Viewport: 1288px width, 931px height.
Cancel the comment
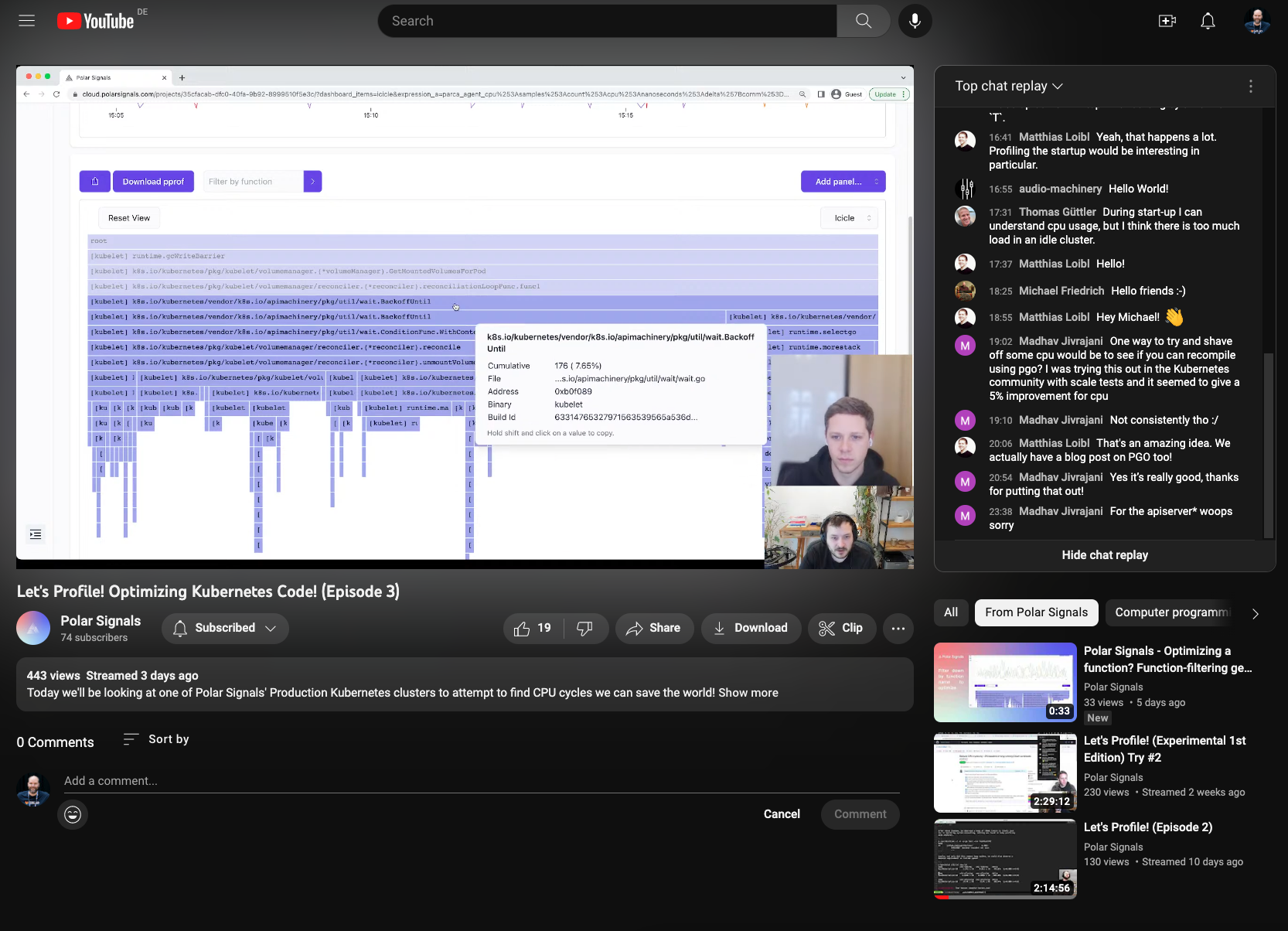pyautogui.click(x=782, y=814)
